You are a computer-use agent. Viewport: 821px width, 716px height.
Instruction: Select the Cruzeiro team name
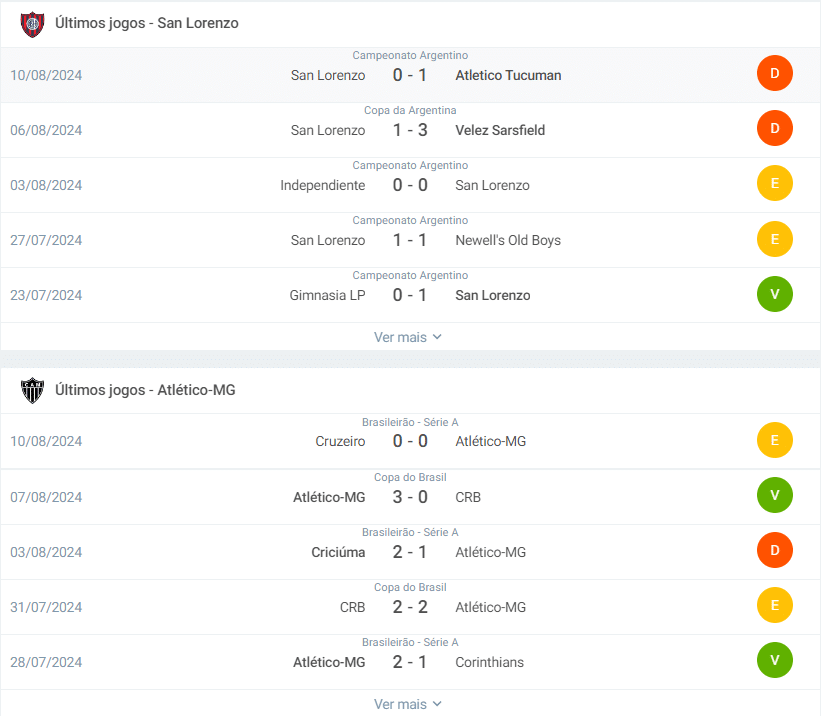(x=340, y=441)
